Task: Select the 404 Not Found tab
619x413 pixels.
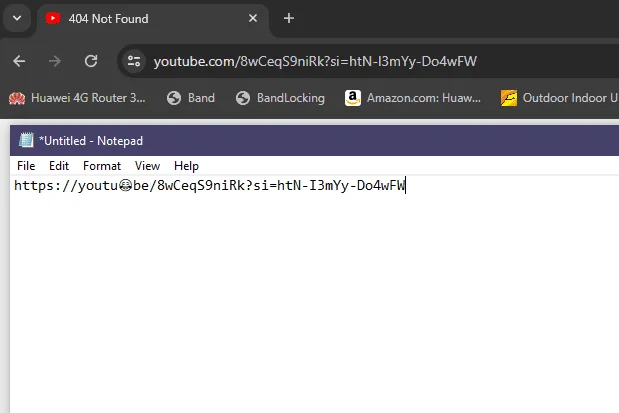Action: 153,19
